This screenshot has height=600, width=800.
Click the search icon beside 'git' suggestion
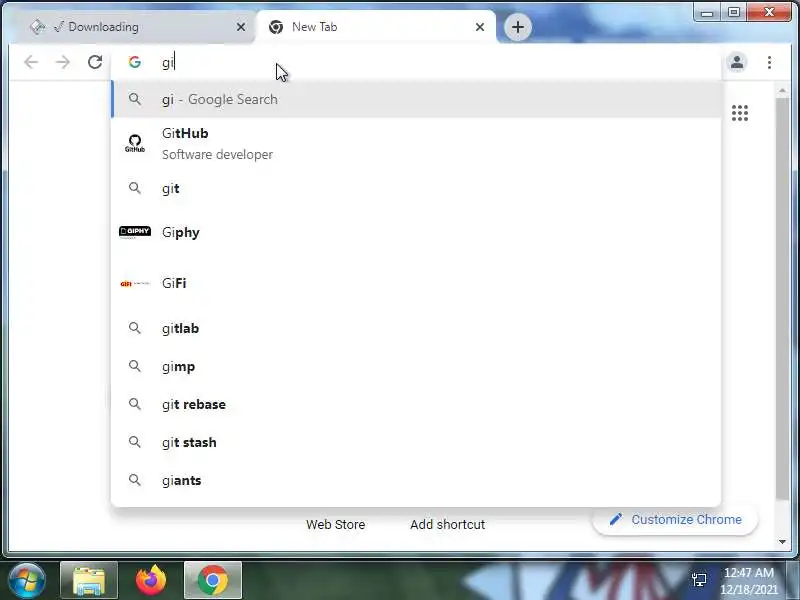[135, 188]
